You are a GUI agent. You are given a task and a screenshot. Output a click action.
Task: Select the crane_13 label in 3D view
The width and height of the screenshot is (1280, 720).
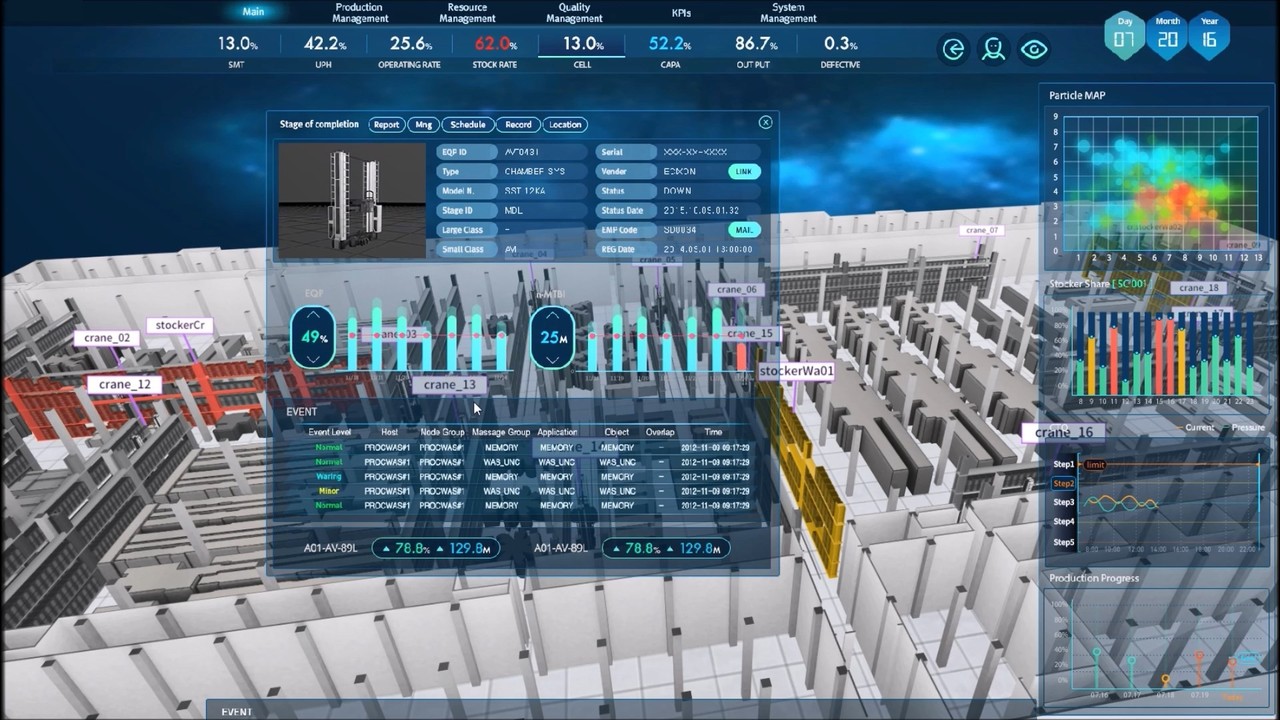449,385
